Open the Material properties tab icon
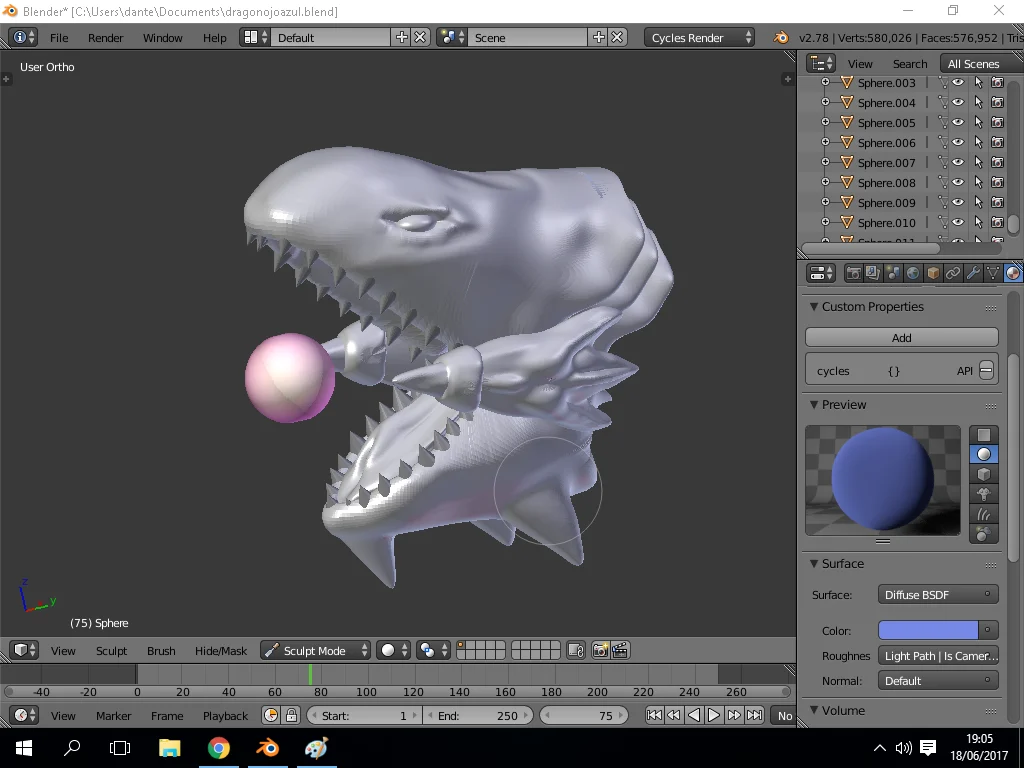Image resolution: width=1024 pixels, height=768 pixels. (x=1012, y=273)
